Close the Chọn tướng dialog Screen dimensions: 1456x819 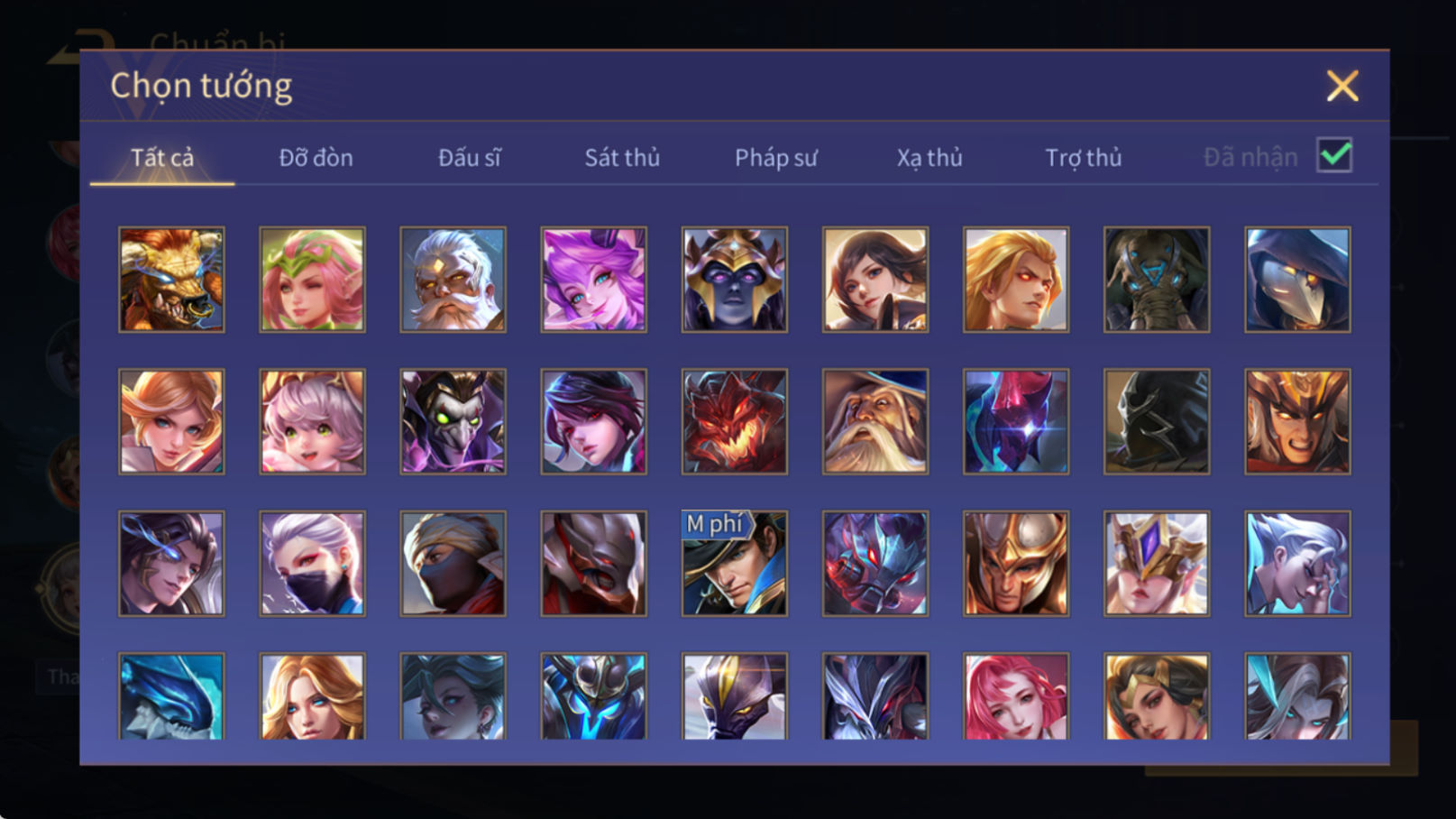(x=1342, y=87)
